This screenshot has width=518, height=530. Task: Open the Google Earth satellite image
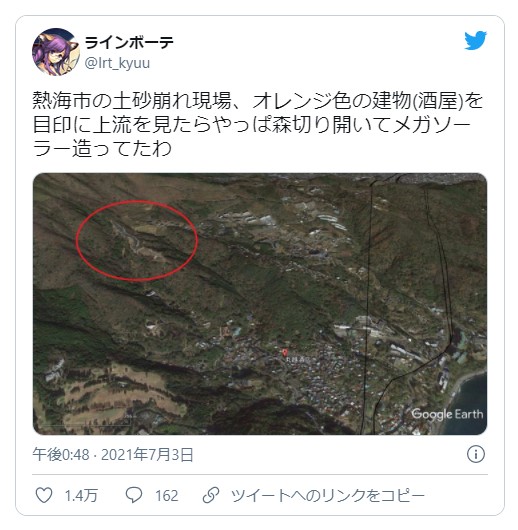260,304
